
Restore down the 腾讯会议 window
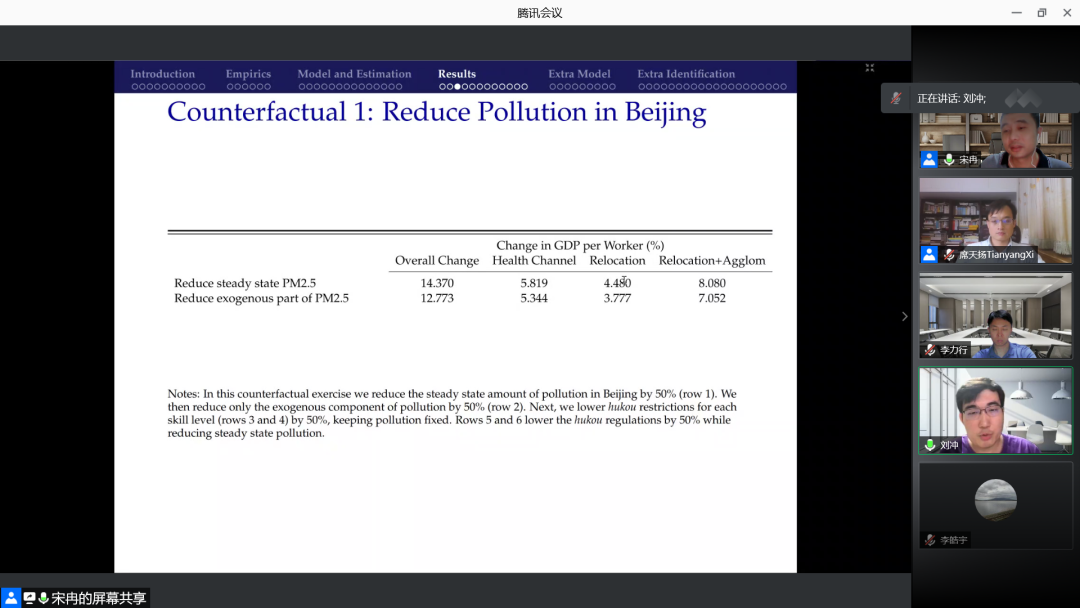(1041, 13)
